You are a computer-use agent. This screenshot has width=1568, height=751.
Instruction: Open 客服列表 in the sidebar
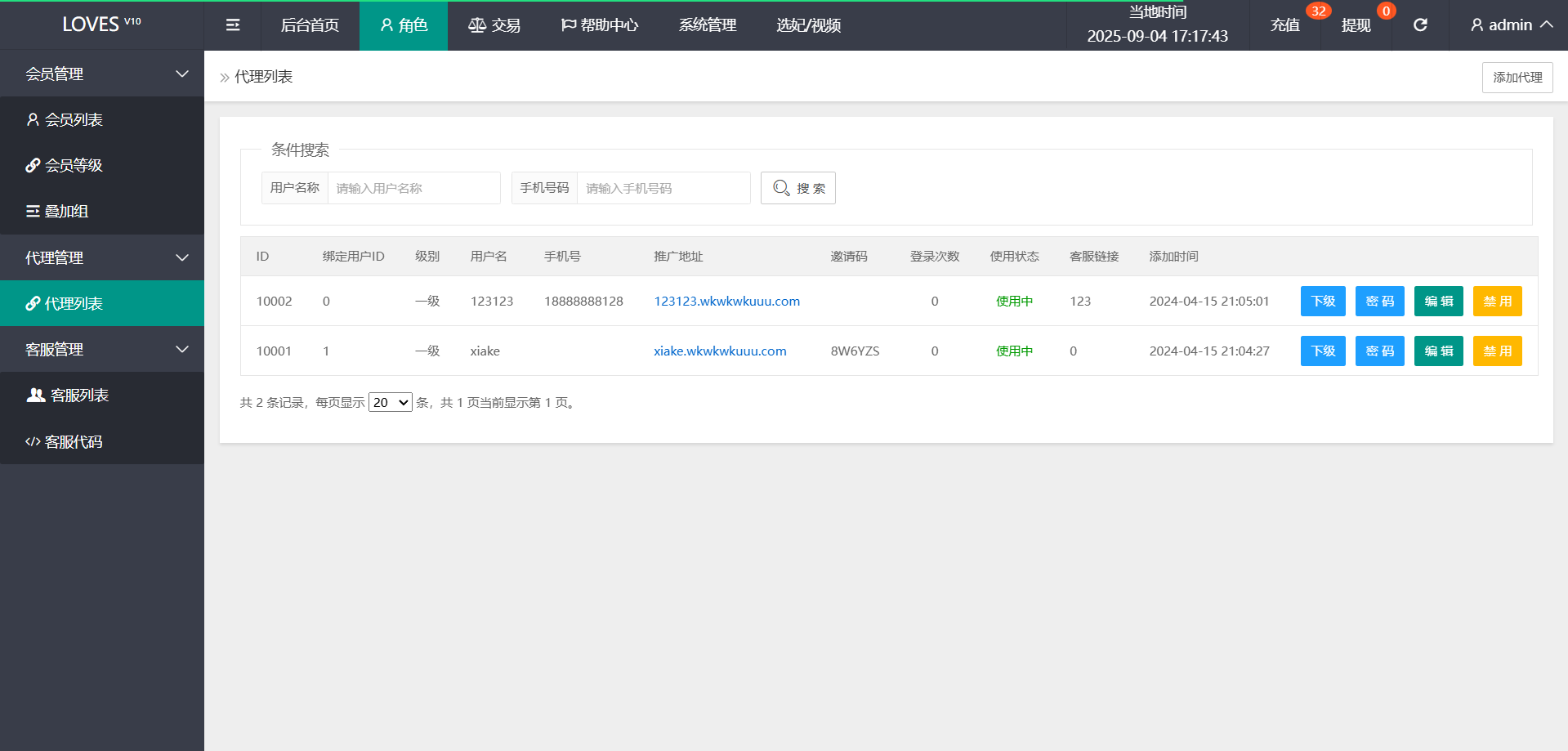[78, 396]
